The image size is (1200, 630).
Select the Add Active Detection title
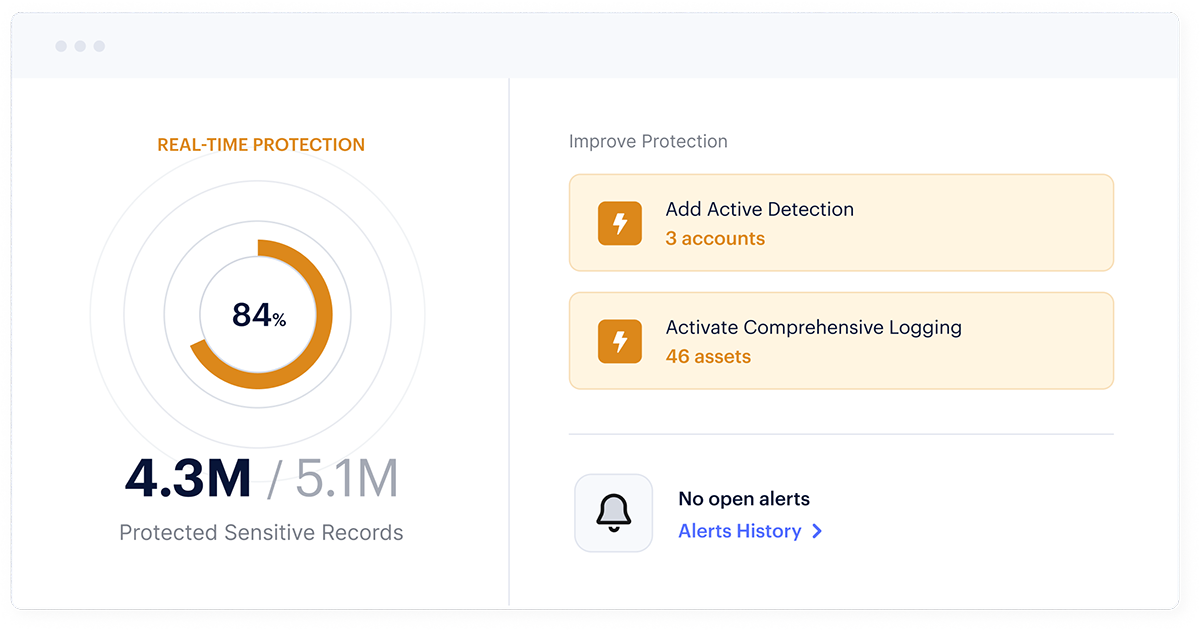pos(759,209)
